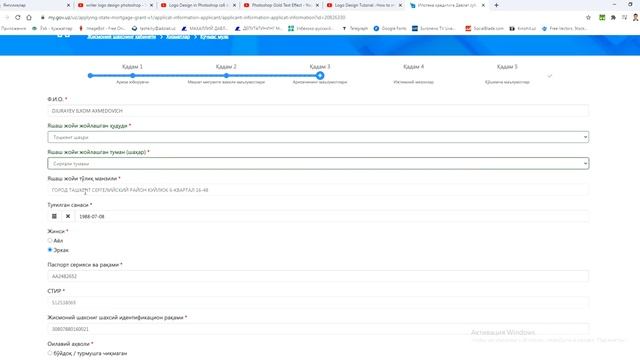Image resolution: width=640 pixels, height=360 pixels.
Task: Switch to the 'writer logo design photoshop' tab
Action: tap(115, 5)
